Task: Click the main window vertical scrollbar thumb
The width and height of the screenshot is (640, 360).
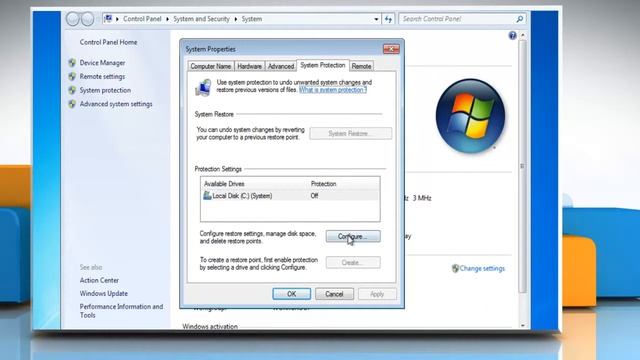Action: pos(522,166)
